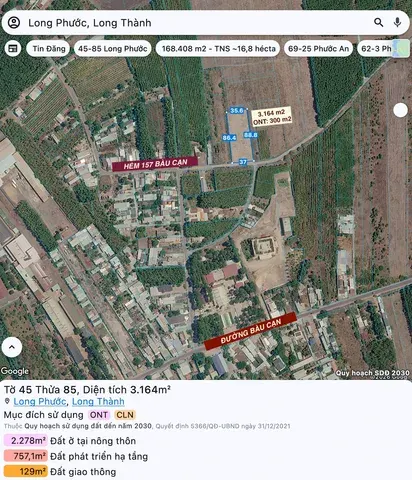Click the Google logo on the map
412x480 pixels.
(15, 371)
